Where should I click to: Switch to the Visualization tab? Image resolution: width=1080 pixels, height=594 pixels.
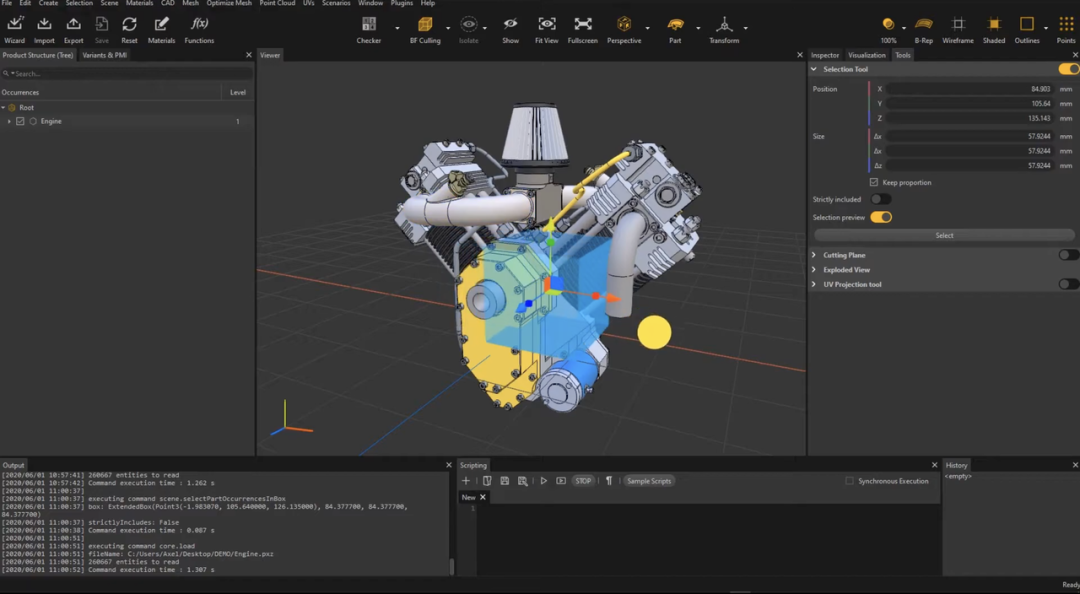(866, 55)
